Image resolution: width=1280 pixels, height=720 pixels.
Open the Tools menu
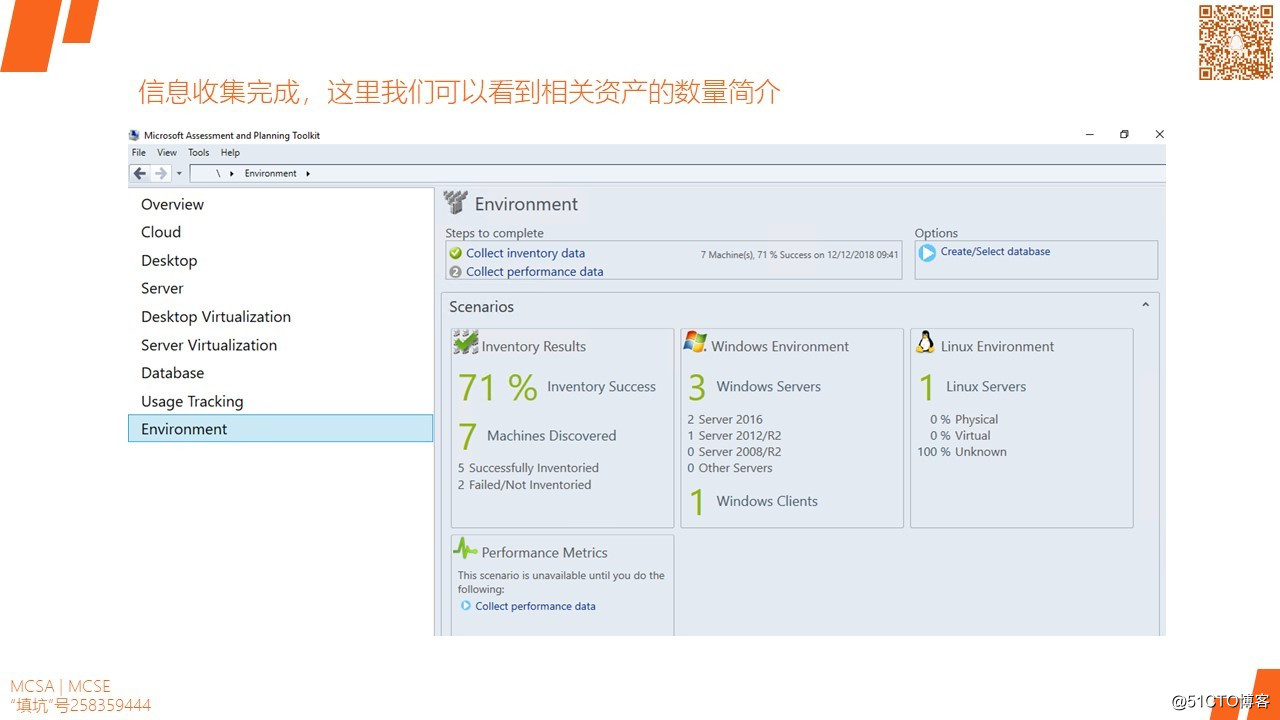coord(199,153)
